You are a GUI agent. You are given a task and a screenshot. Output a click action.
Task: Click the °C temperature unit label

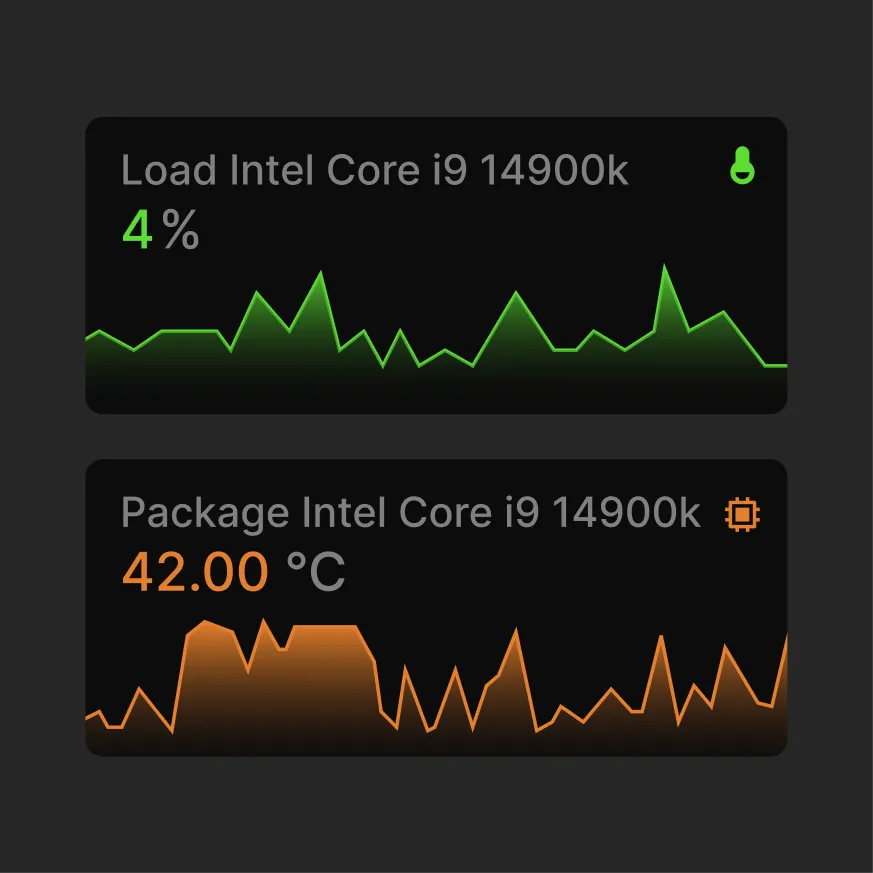click(316, 574)
